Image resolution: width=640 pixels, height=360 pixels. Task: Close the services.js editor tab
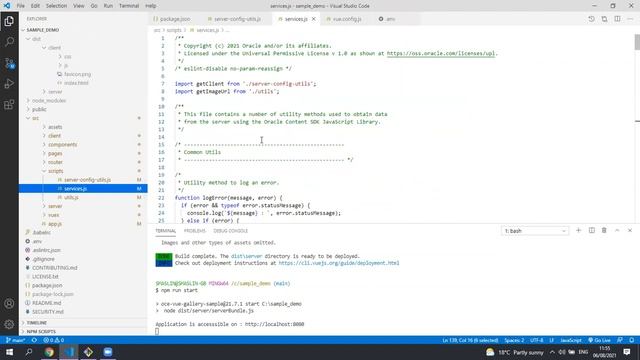click(313, 19)
